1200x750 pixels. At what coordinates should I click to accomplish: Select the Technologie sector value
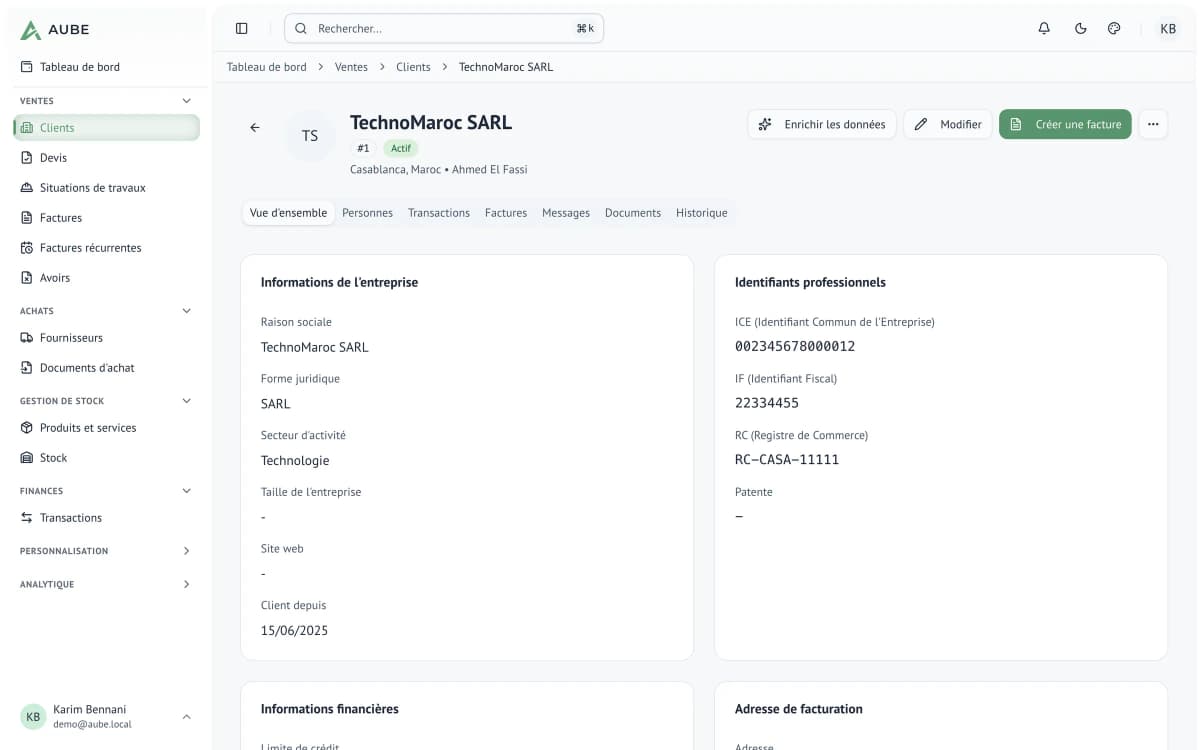pyautogui.click(x=295, y=461)
